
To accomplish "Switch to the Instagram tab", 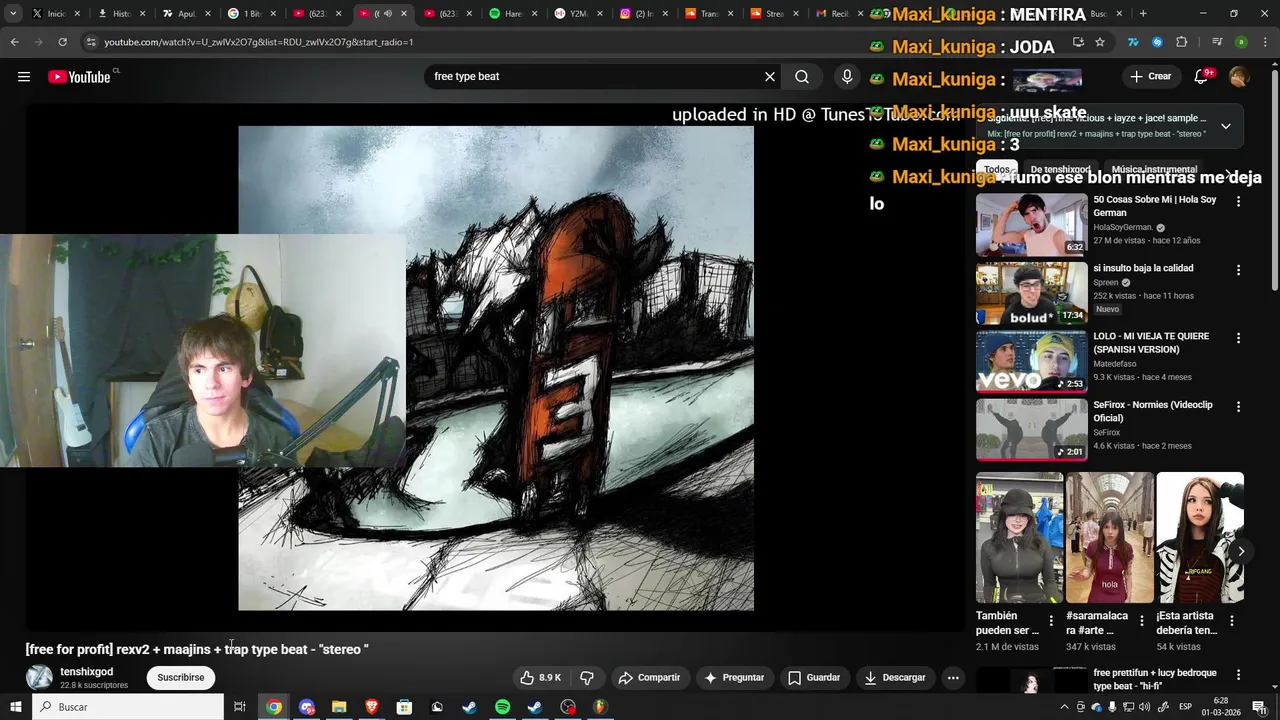I will (643, 14).
